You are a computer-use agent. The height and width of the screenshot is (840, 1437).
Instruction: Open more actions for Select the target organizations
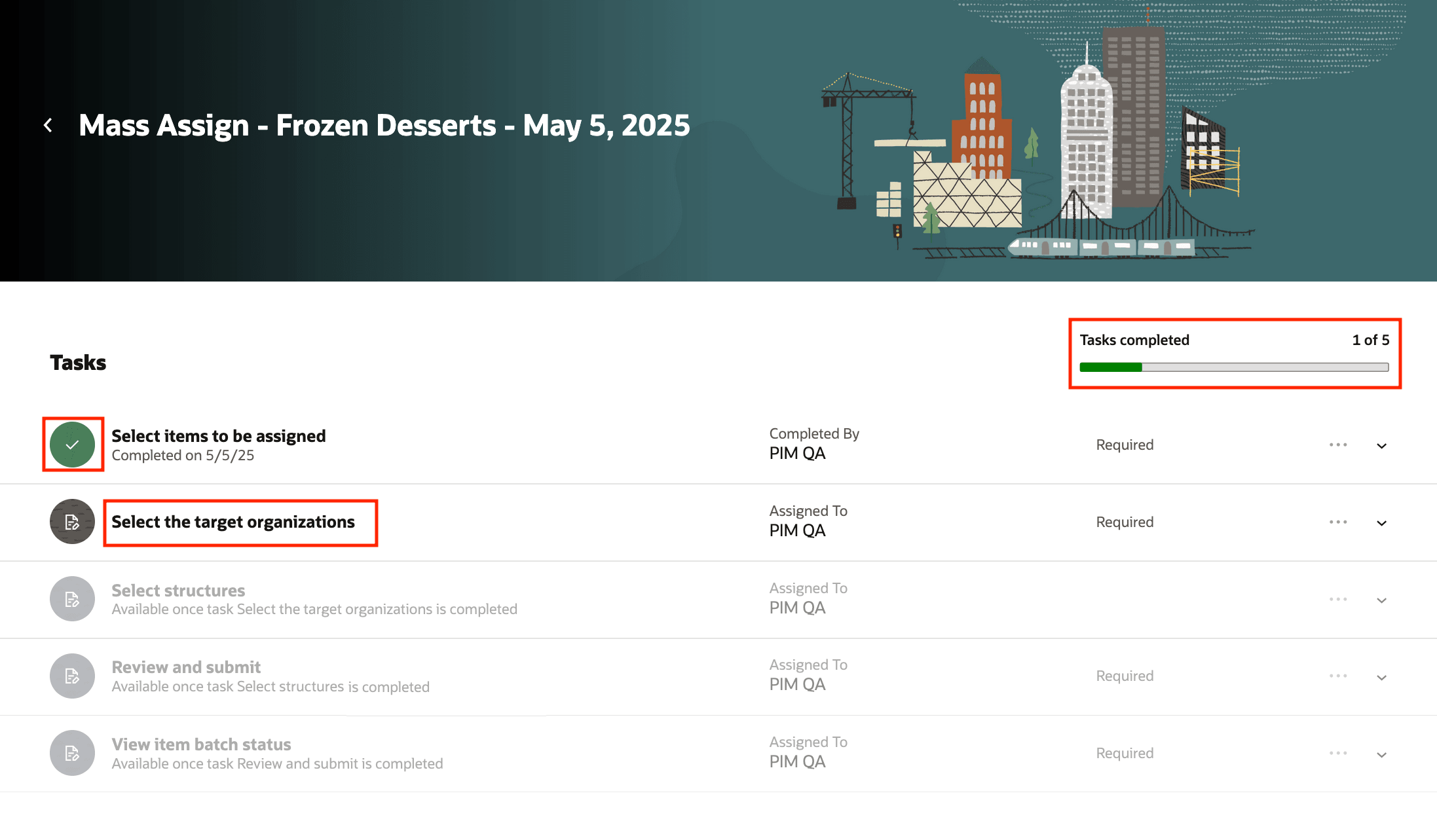(1338, 522)
